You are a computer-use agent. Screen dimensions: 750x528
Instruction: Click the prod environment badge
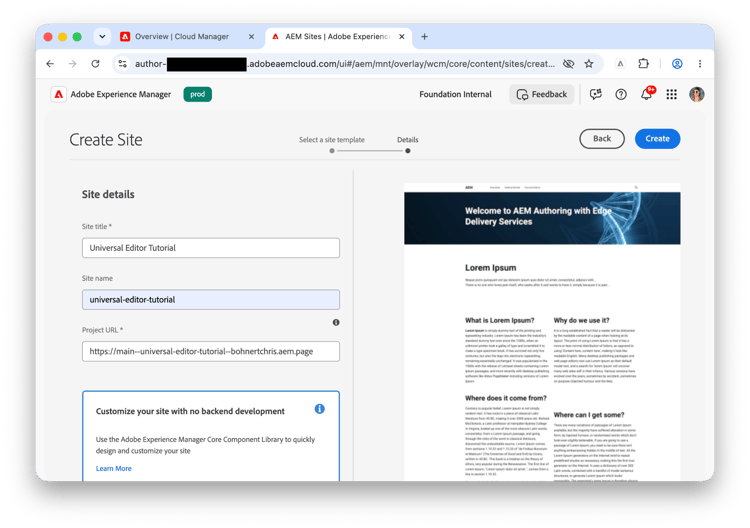[198, 94]
